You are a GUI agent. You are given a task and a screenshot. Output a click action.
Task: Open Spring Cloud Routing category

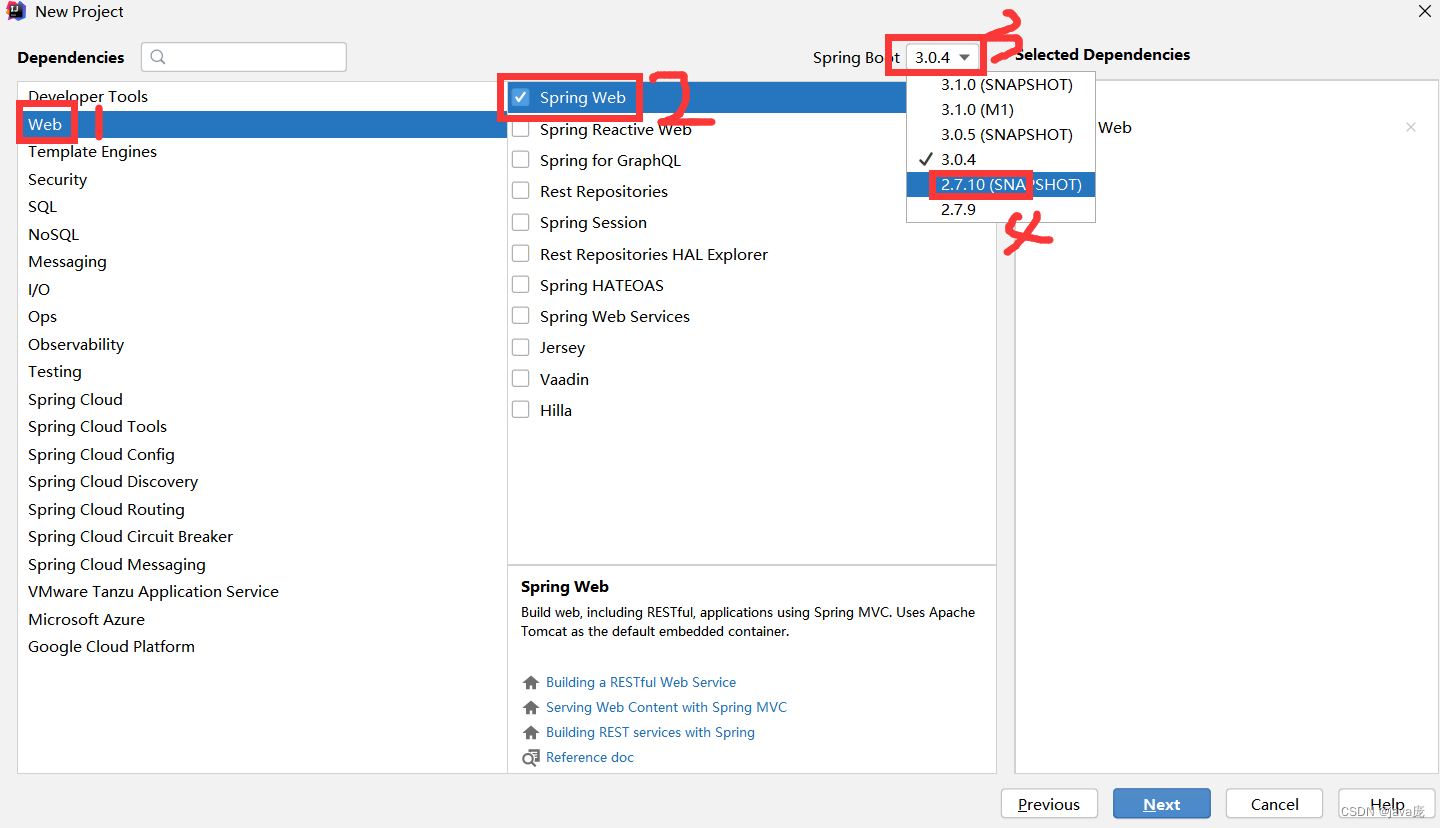(262, 509)
